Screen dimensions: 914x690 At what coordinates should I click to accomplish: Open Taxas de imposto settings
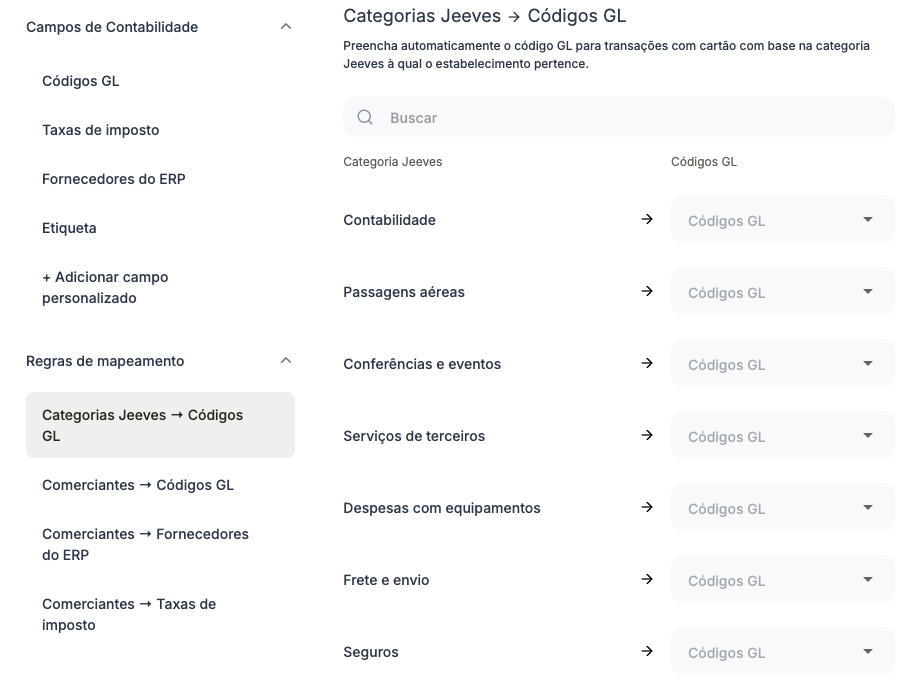tap(101, 130)
